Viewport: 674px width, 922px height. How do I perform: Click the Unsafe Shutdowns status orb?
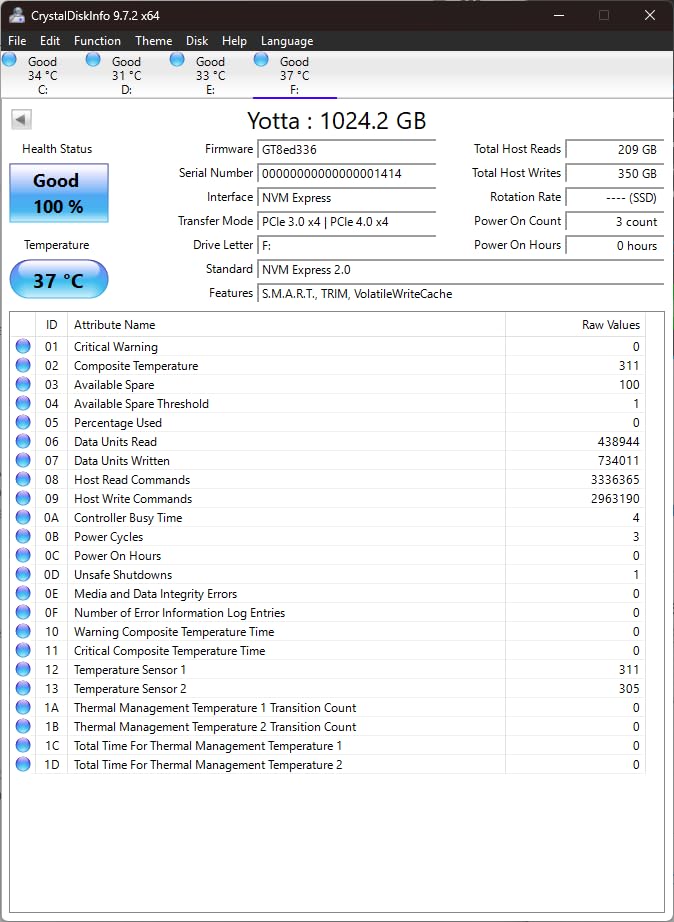point(23,574)
